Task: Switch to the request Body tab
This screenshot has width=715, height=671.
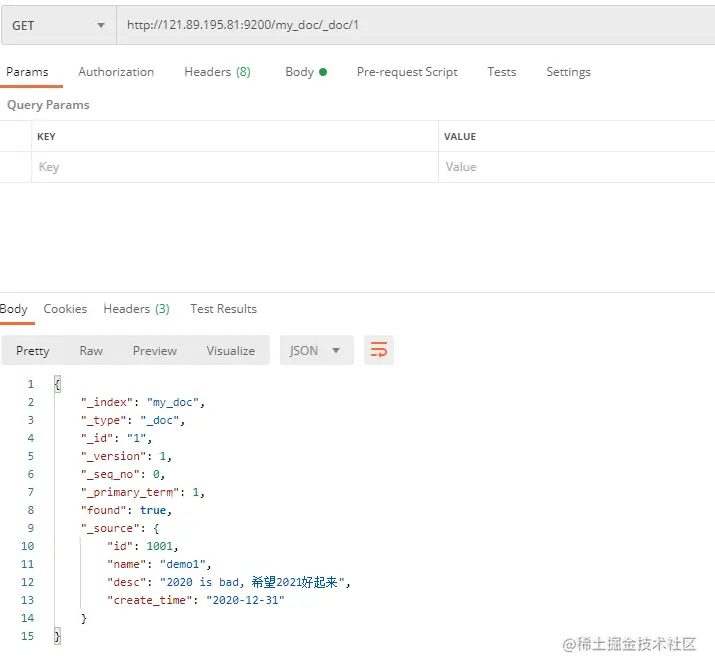Action: [306, 72]
